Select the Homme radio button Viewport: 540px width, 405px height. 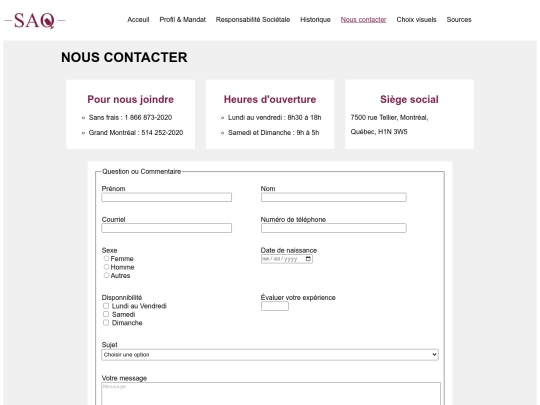pos(106,267)
